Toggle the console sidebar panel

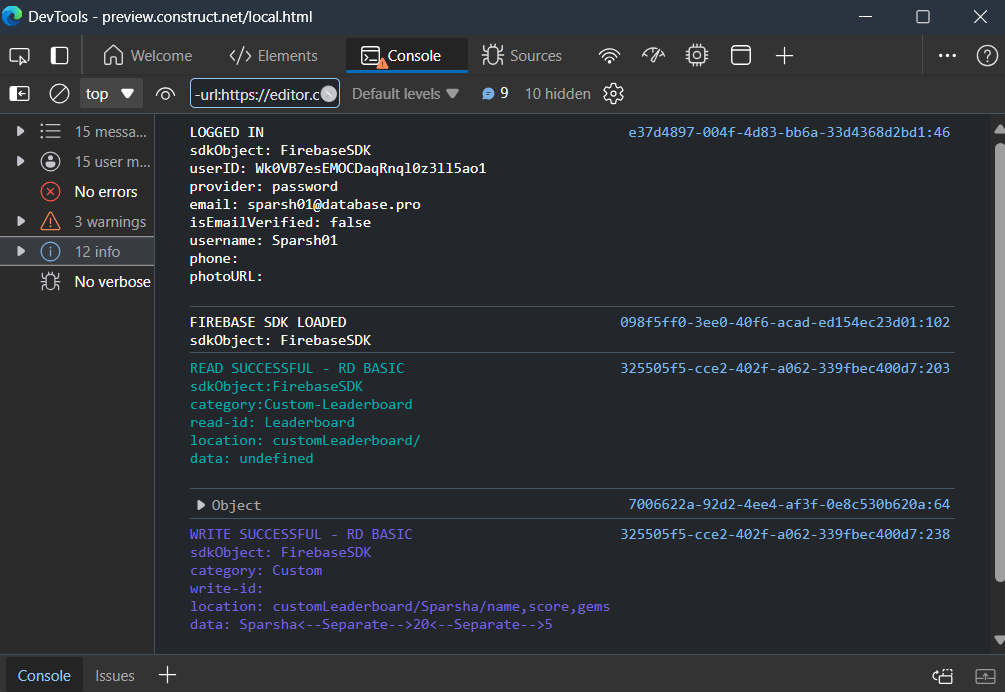point(20,94)
